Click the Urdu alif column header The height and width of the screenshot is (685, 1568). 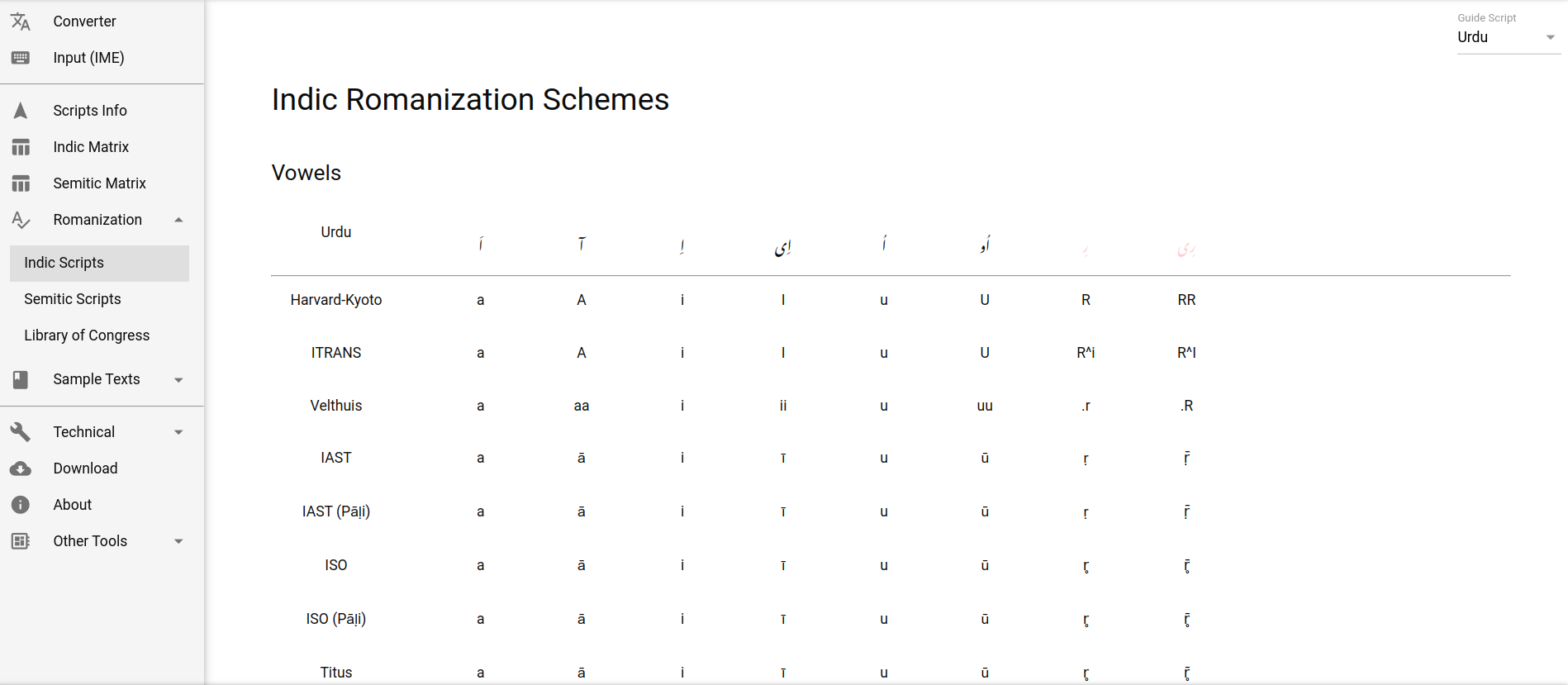[480, 241]
